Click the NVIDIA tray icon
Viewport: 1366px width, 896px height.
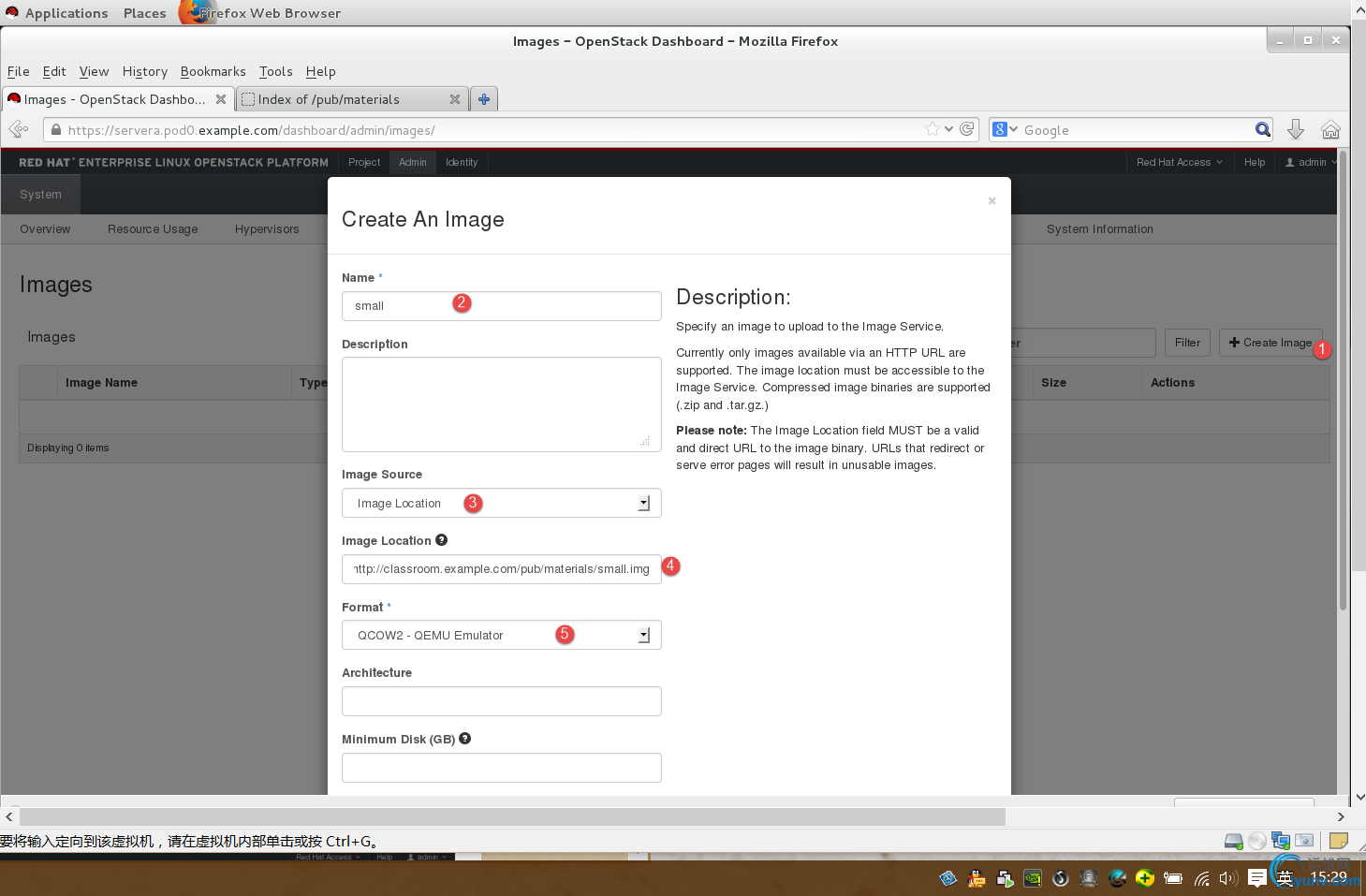(x=1033, y=878)
